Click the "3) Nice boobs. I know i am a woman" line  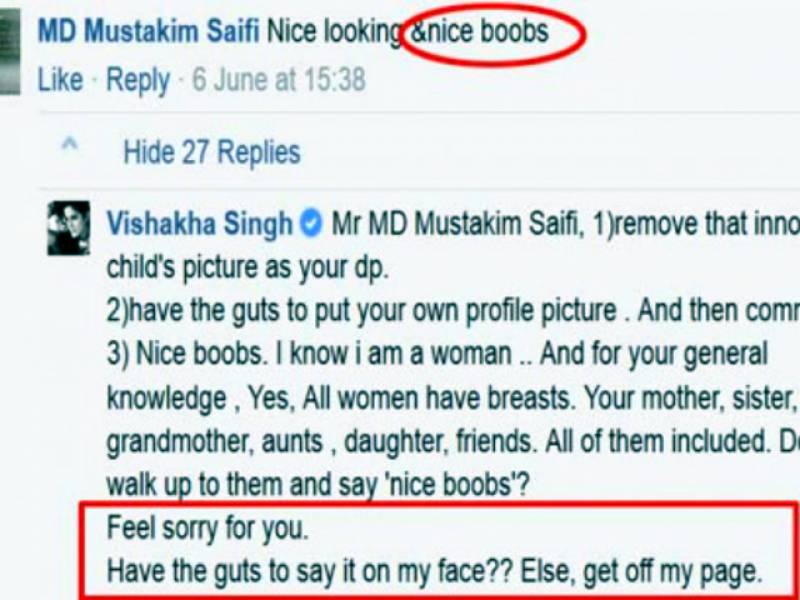point(309,354)
